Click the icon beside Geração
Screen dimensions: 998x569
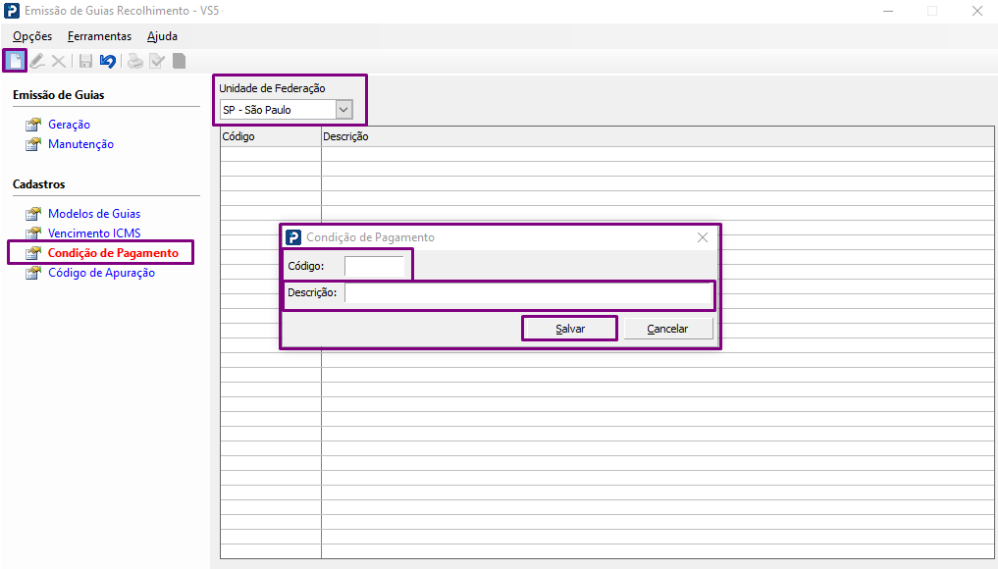[33, 125]
